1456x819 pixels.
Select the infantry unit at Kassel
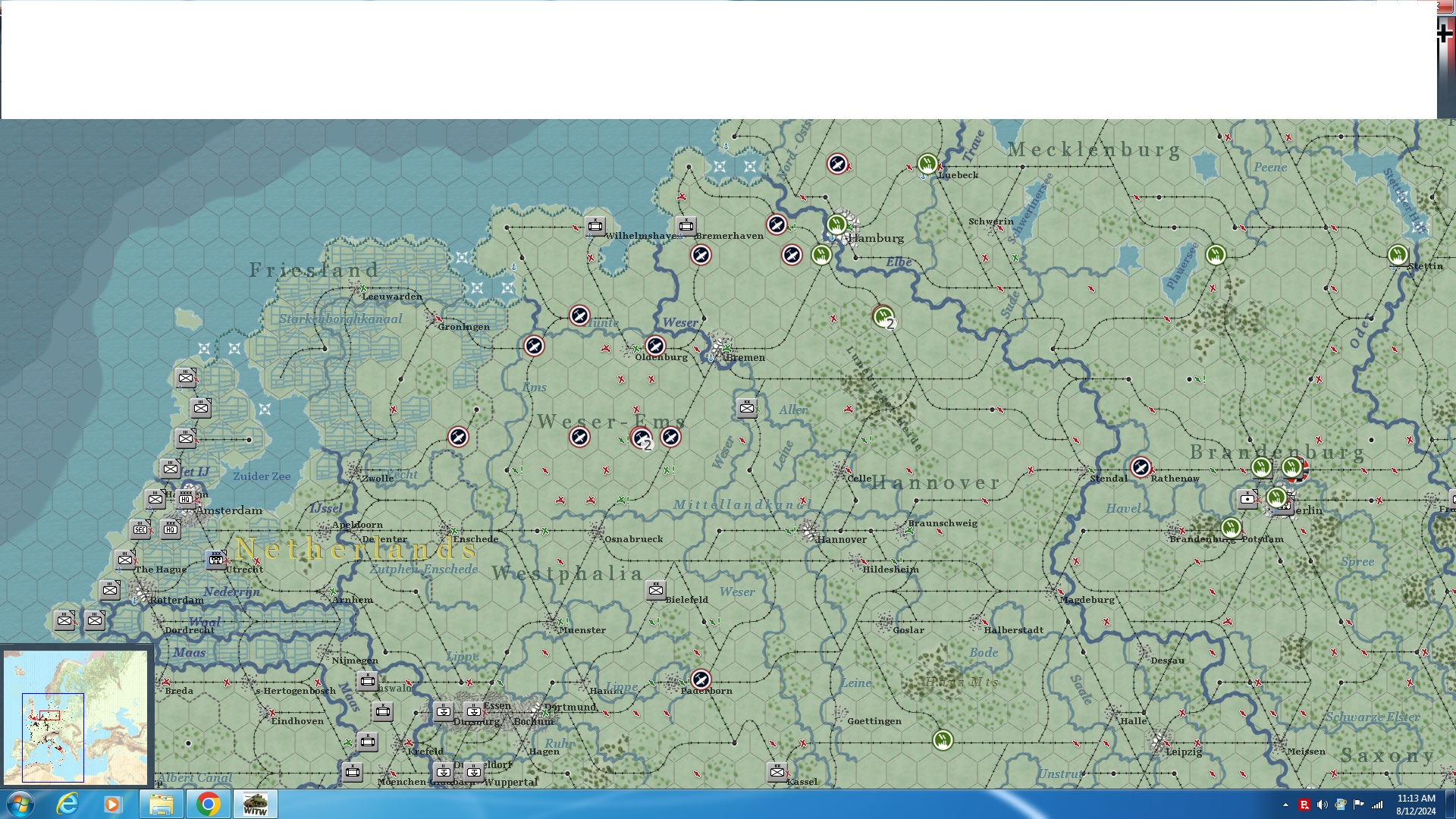[x=777, y=772]
